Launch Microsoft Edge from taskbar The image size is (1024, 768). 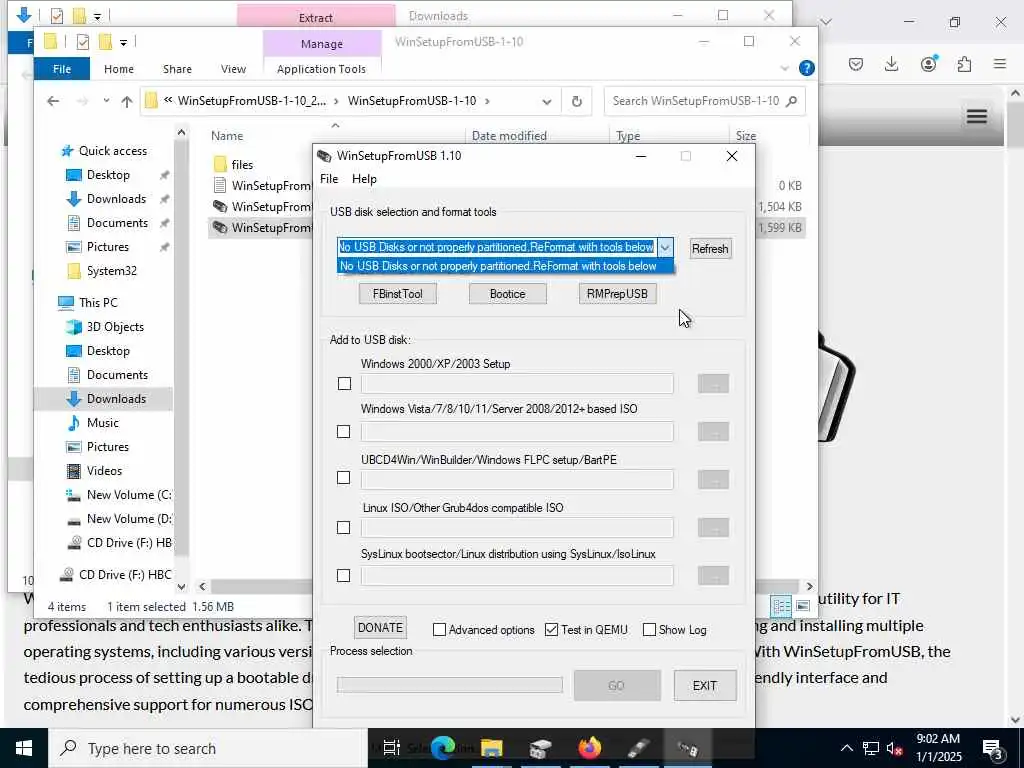[x=443, y=748]
